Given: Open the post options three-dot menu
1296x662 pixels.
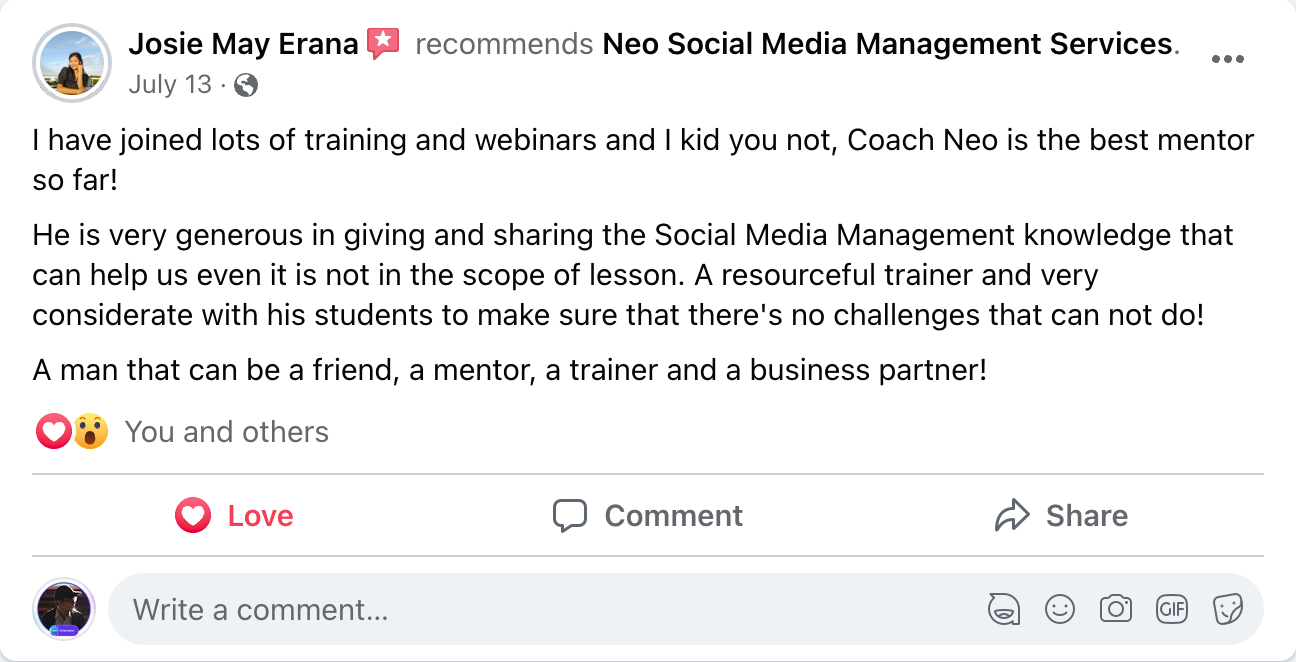Looking at the screenshot, I should coord(1227,59).
